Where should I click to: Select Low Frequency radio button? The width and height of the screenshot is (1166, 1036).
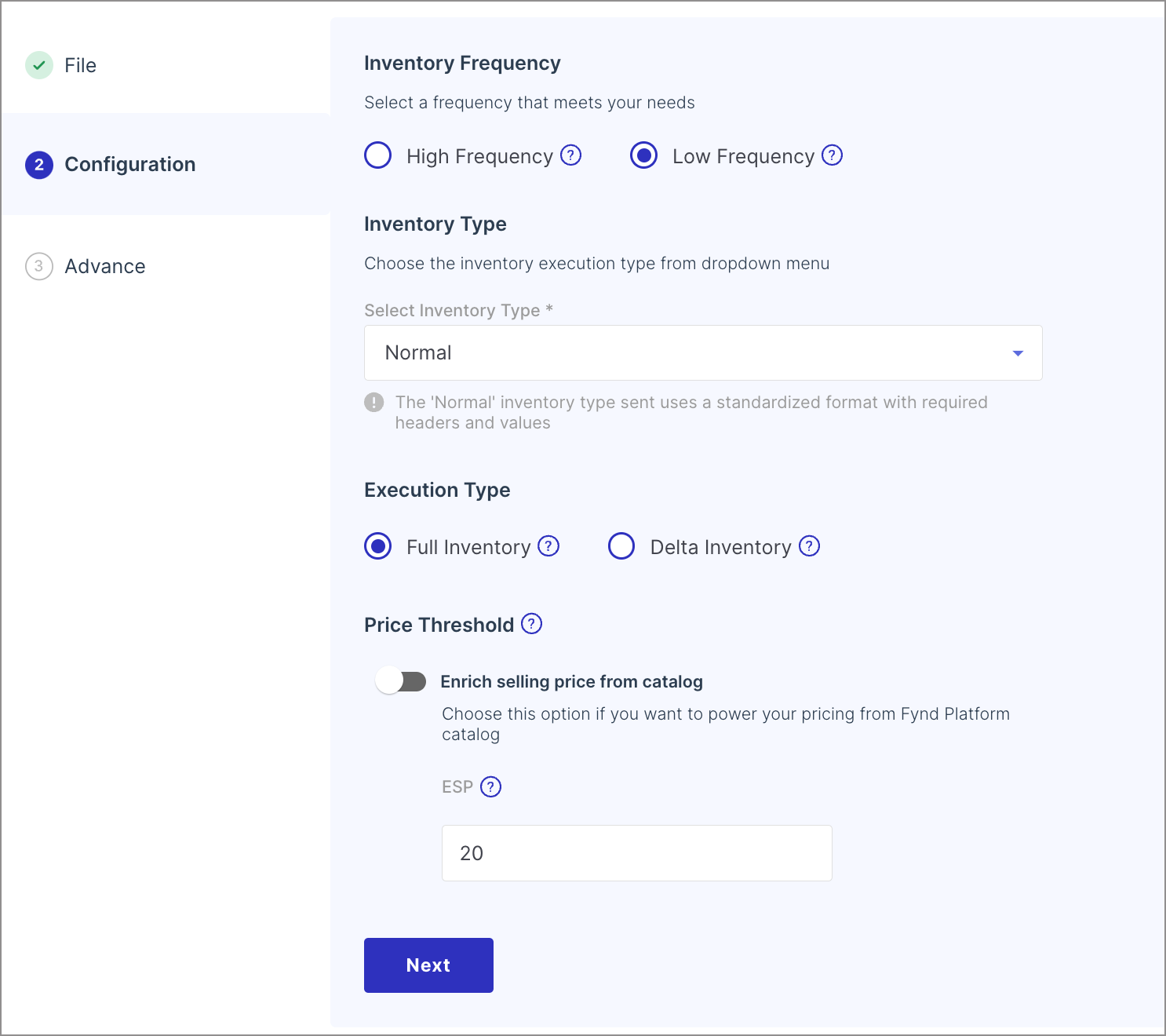(644, 155)
